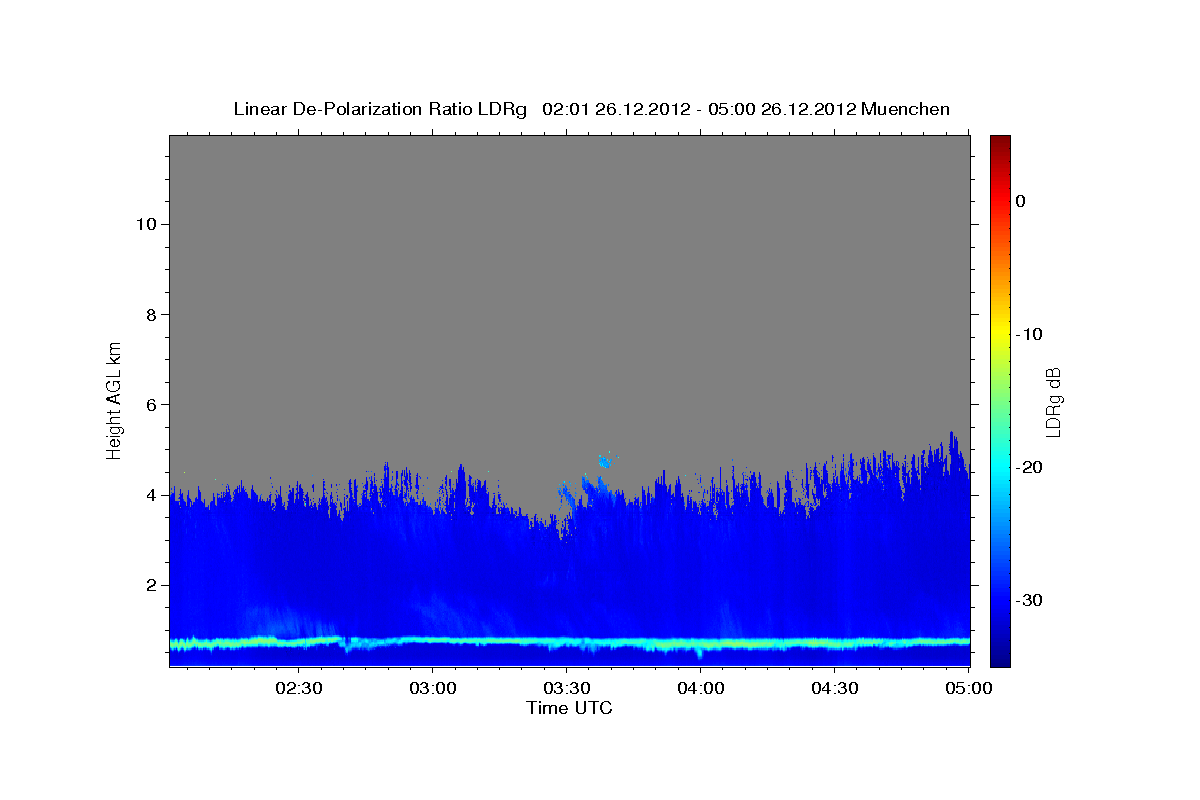Click the '02:01 26.12.2012' start time in title
Image resolution: width=1200 pixels, height=800 pixels.
pyautogui.click(x=615, y=109)
